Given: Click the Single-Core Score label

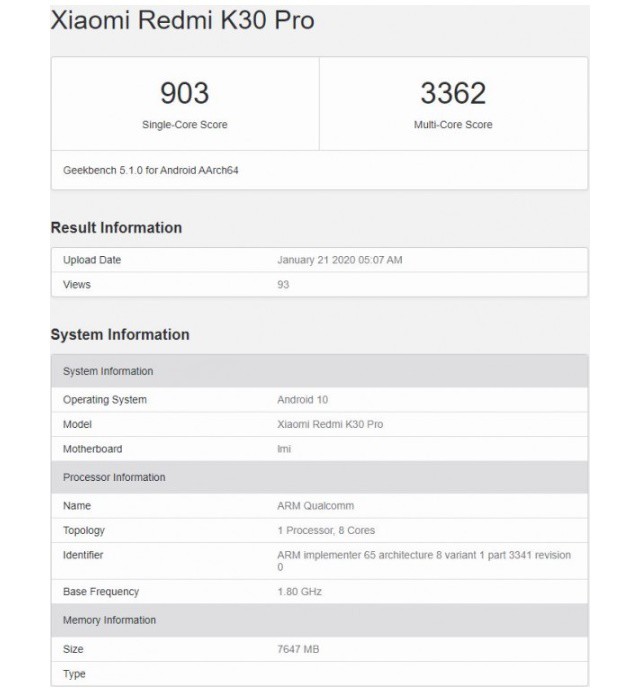Looking at the screenshot, I should click(x=185, y=125).
